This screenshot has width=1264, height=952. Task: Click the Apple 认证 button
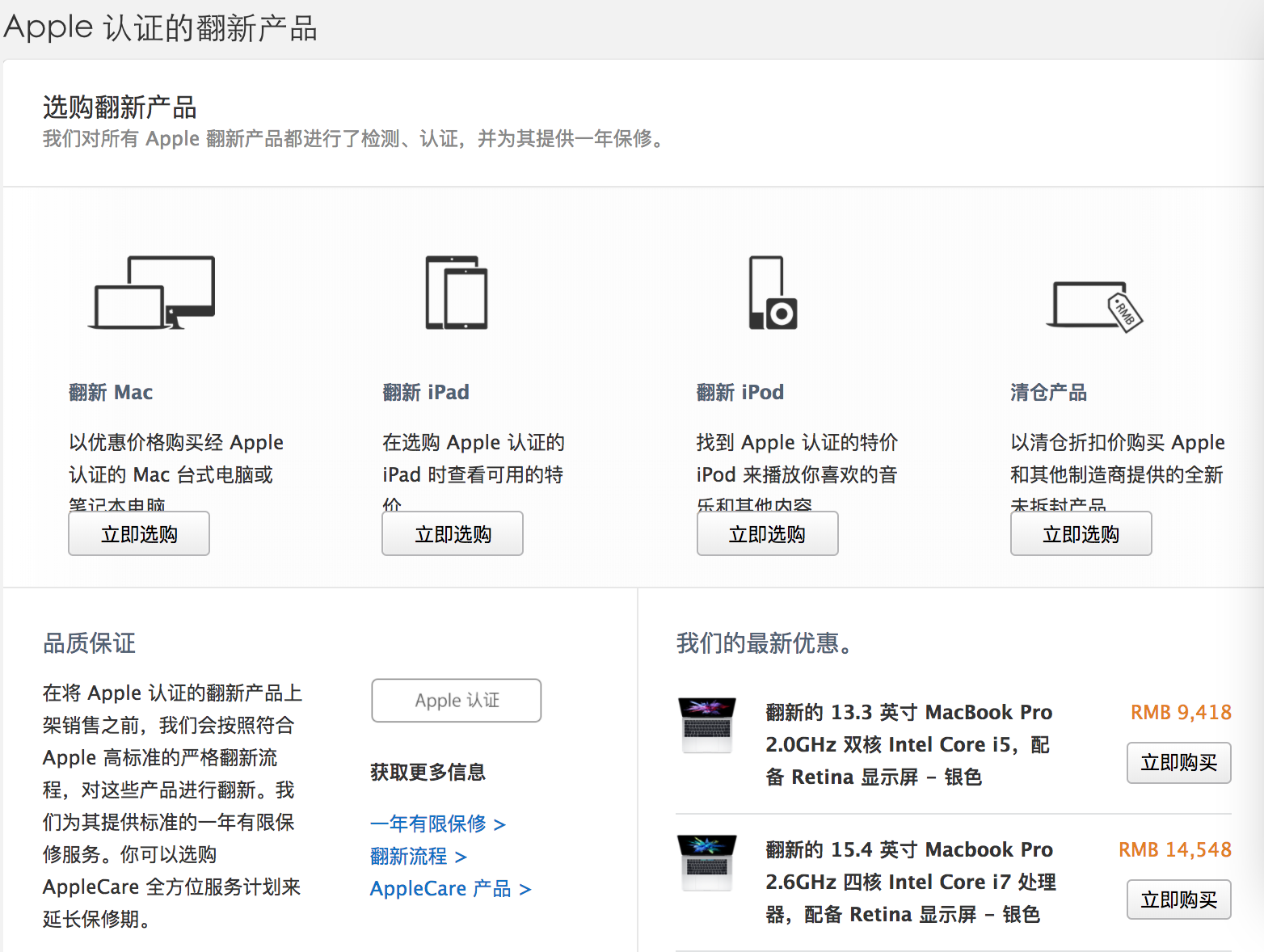tap(457, 700)
